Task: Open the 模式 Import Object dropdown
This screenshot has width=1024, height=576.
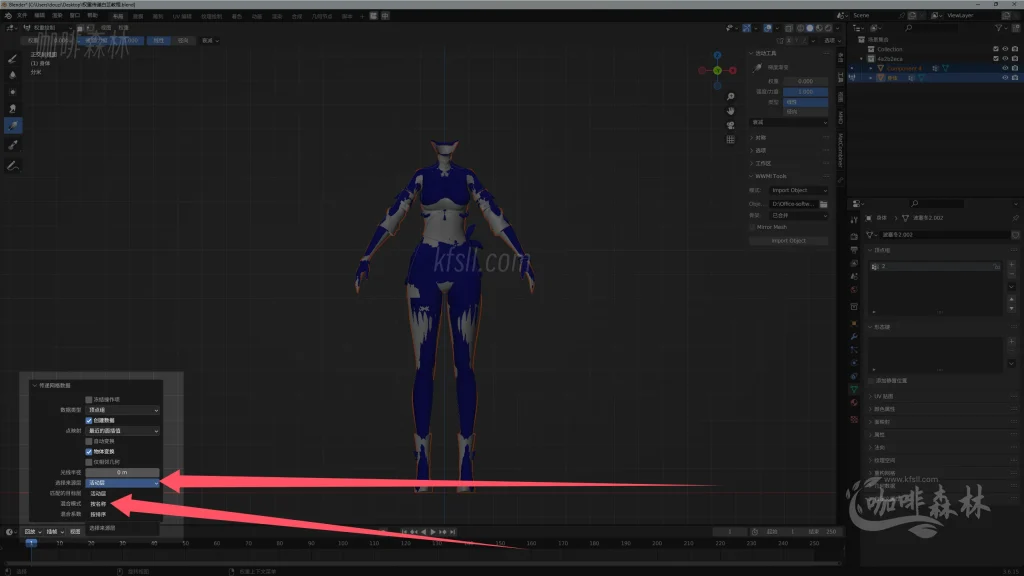Action: click(799, 190)
